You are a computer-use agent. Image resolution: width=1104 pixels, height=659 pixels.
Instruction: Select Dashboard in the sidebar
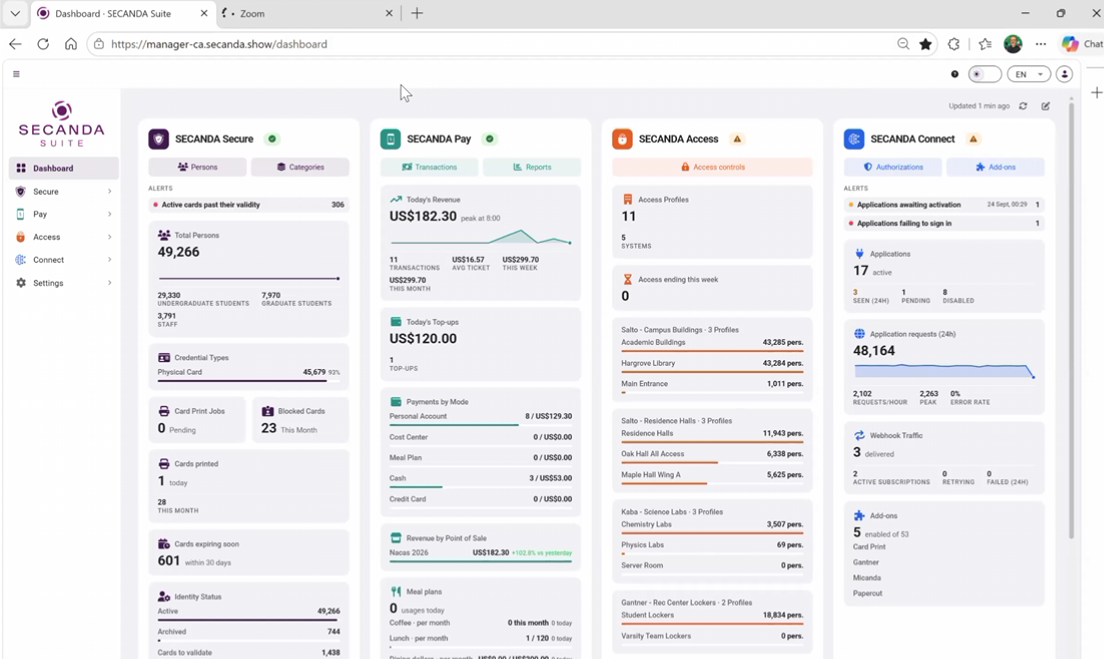coord(63,168)
